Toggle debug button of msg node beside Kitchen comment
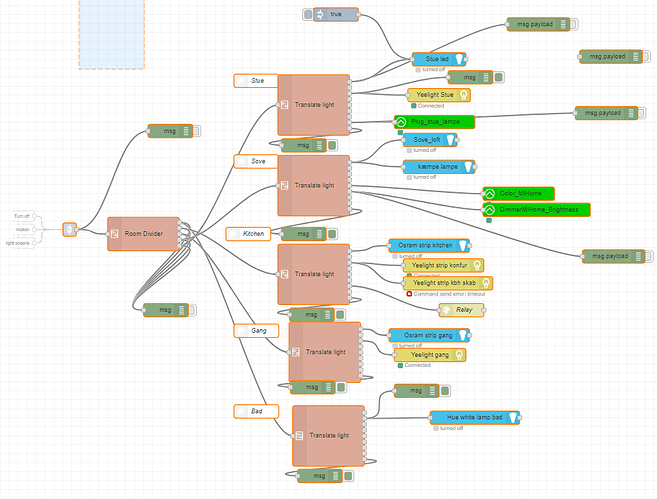Image resolution: width=657 pixels, height=499 pixels. click(332, 234)
